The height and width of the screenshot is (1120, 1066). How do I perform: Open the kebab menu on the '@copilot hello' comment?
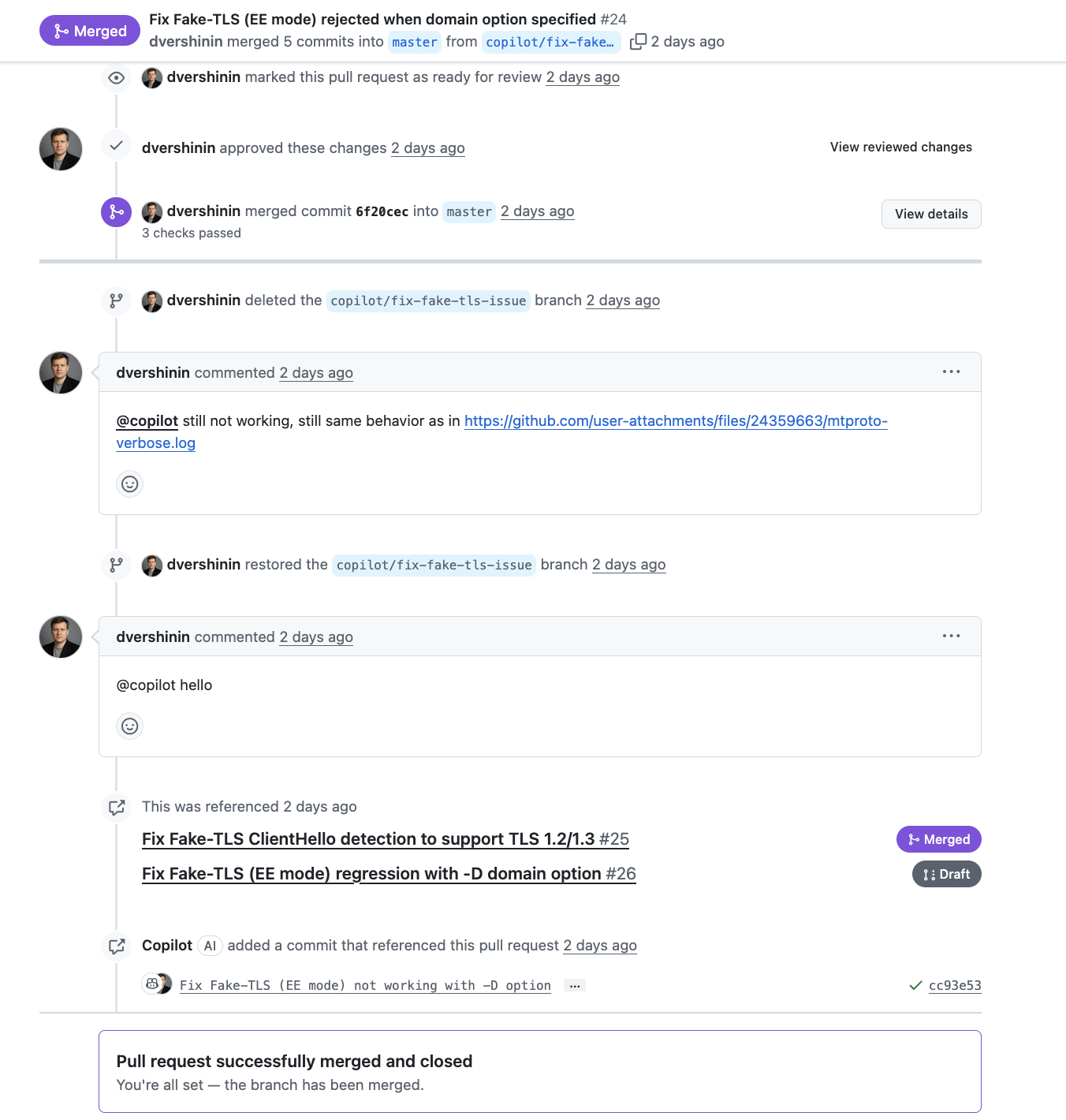[952, 636]
